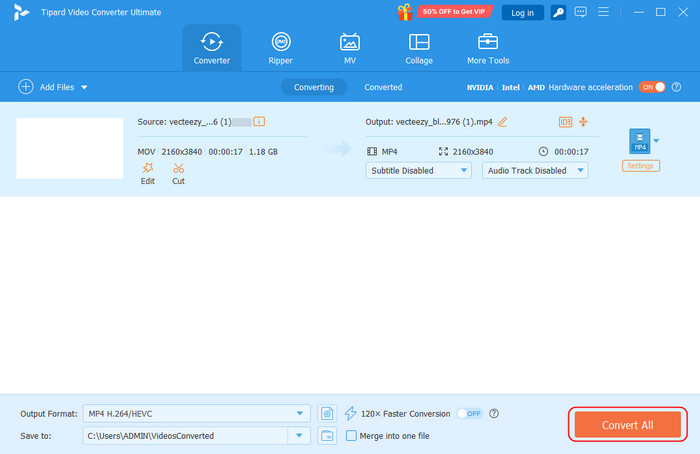This screenshot has height=454, width=700.
Task: Click the Log in button
Action: click(x=522, y=12)
